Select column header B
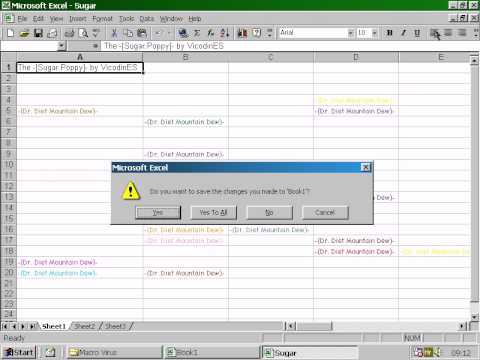The height and width of the screenshot is (360, 480). pos(186,57)
